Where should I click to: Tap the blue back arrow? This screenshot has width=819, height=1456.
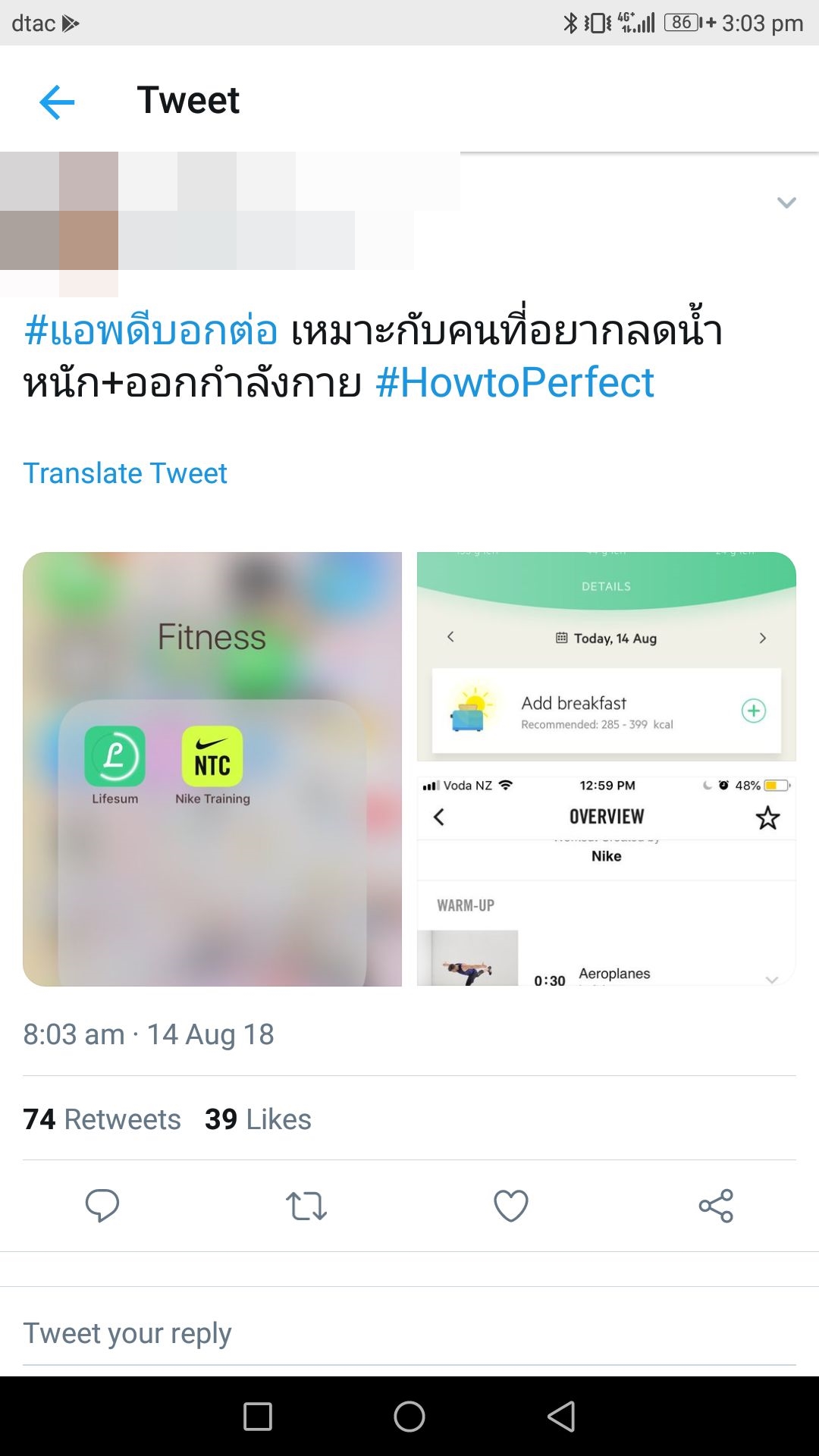coord(57,102)
